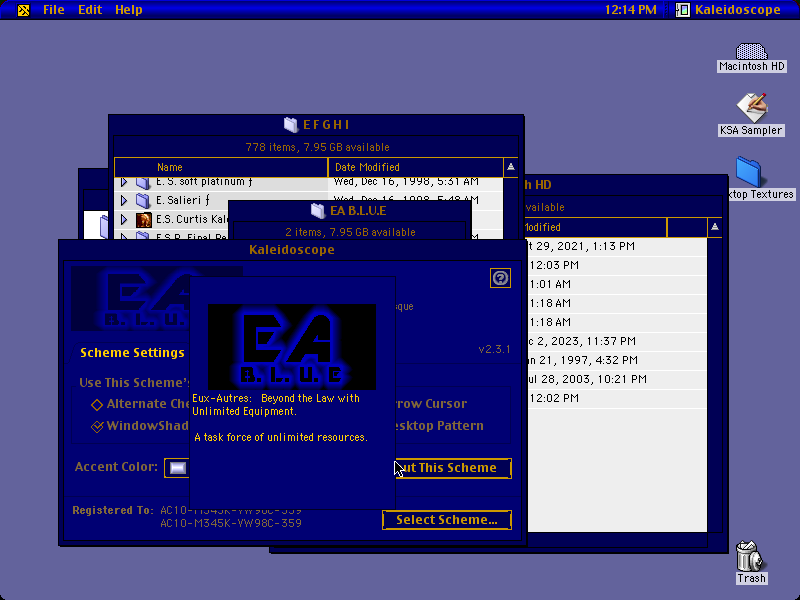Click the EA B.L.U.E window title folder icon

pyautogui.click(x=318, y=211)
